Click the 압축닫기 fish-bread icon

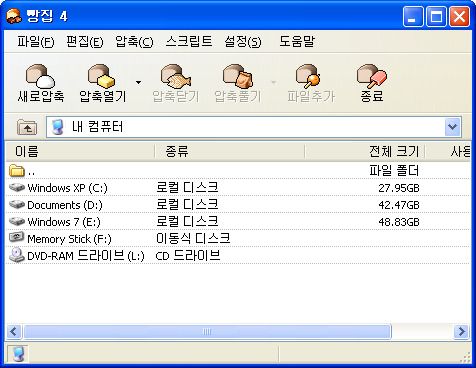(x=176, y=76)
